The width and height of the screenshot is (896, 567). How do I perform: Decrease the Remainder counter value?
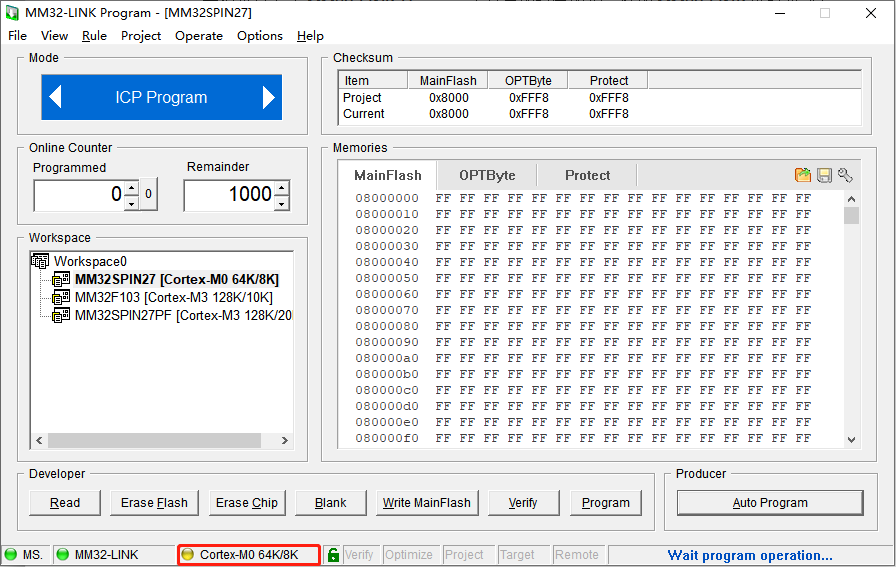coord(282,203)
